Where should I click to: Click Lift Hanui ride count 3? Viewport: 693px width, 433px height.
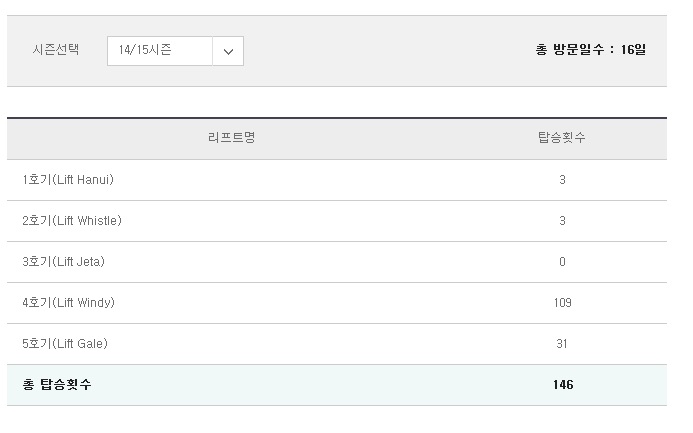point(562,180)
